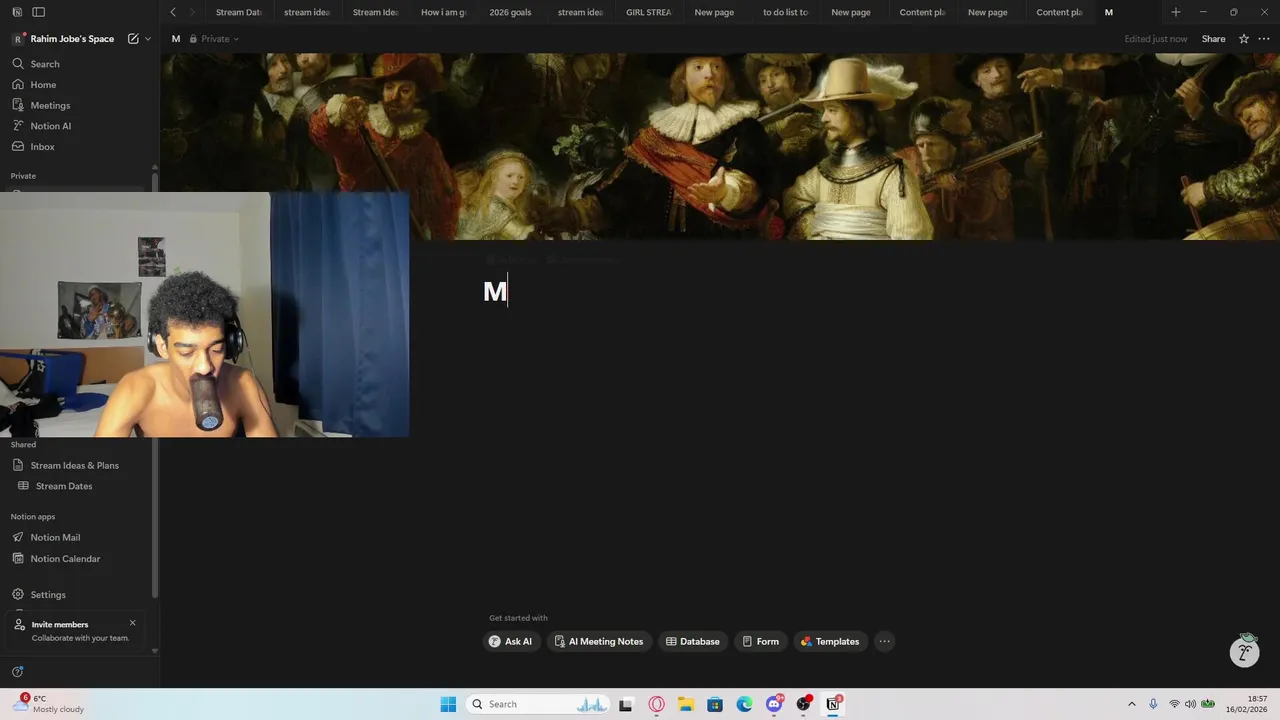Toggle the sidebar panel icon
The height and width of the screenshot is (720, 1280).
(38, 12)
